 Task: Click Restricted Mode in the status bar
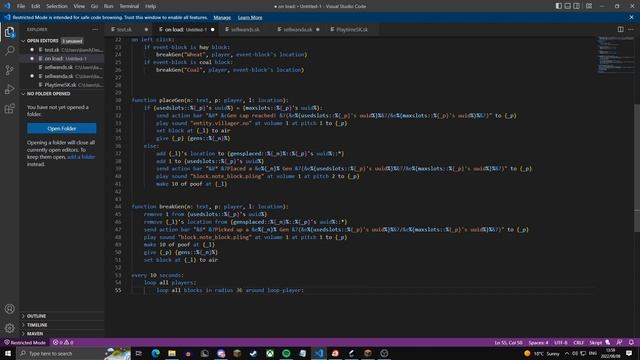click(25, 342)
